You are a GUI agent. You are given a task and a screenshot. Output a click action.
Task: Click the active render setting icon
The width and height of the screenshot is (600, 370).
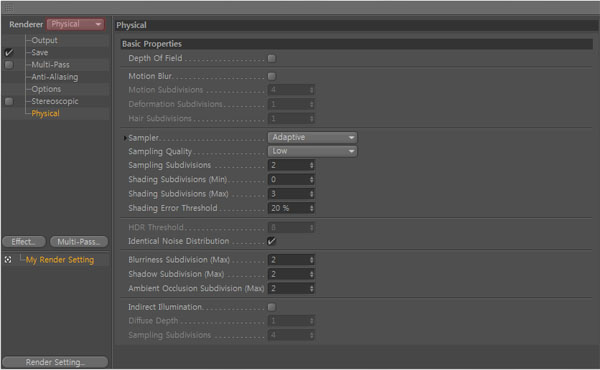(x=8, y=260)
